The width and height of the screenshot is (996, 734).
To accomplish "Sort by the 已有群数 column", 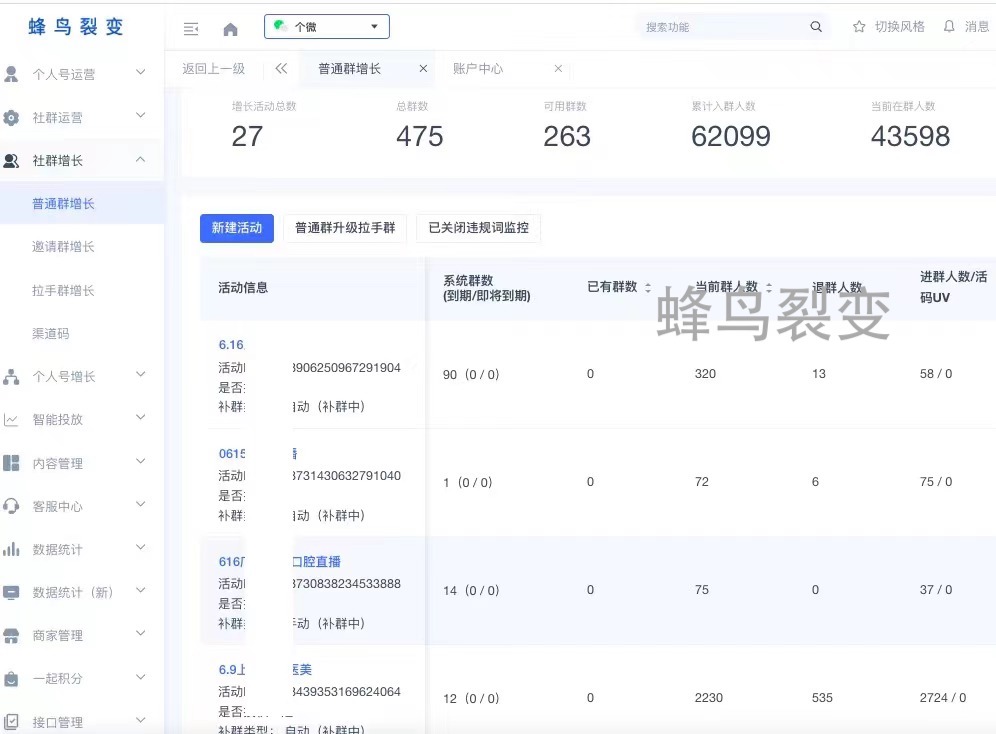I will (647, 287).
